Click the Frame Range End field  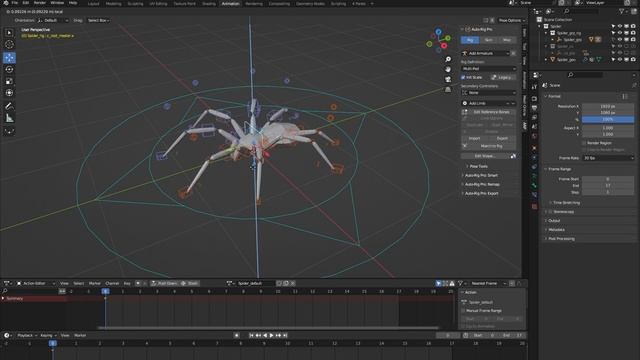[608, 186]
